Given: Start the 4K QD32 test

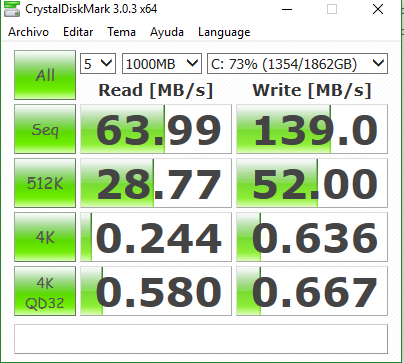Looking at the screenshot, I should (x=45, y=291).
